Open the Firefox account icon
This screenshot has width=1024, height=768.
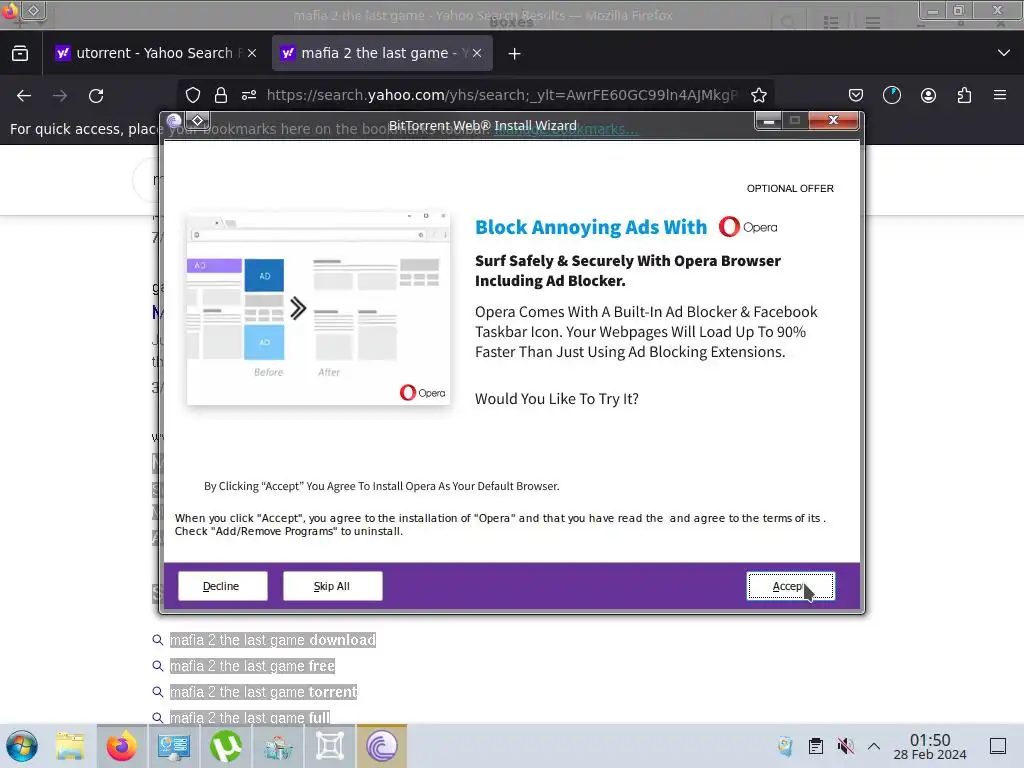928,96
